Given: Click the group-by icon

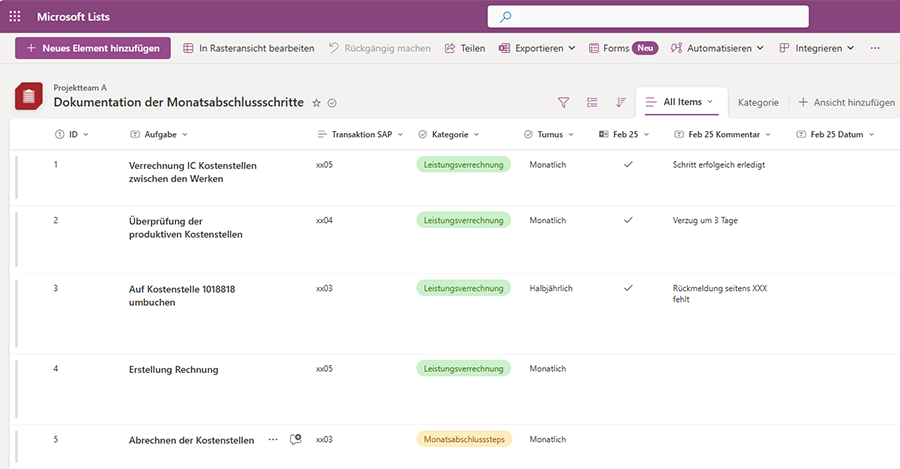Looking at the screenshot, I should (x=592, y=102).
